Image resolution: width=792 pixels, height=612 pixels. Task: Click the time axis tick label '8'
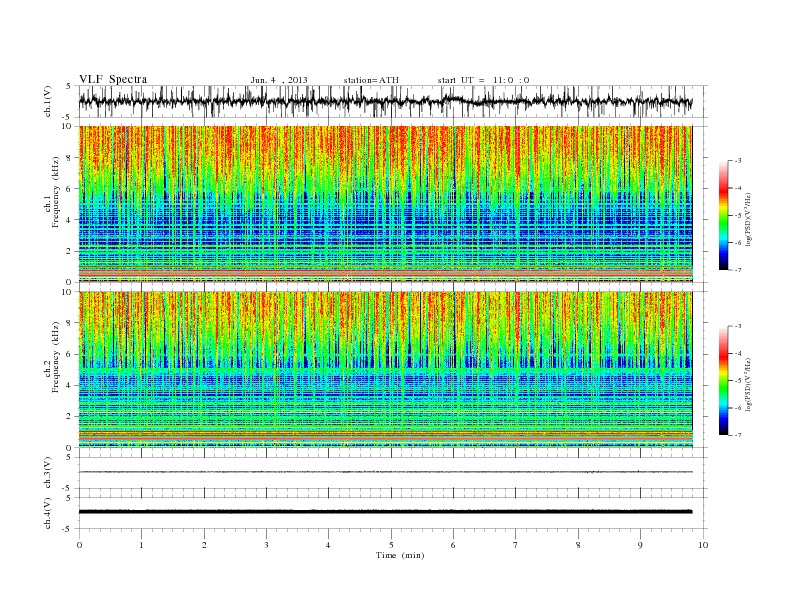[578, 545]
